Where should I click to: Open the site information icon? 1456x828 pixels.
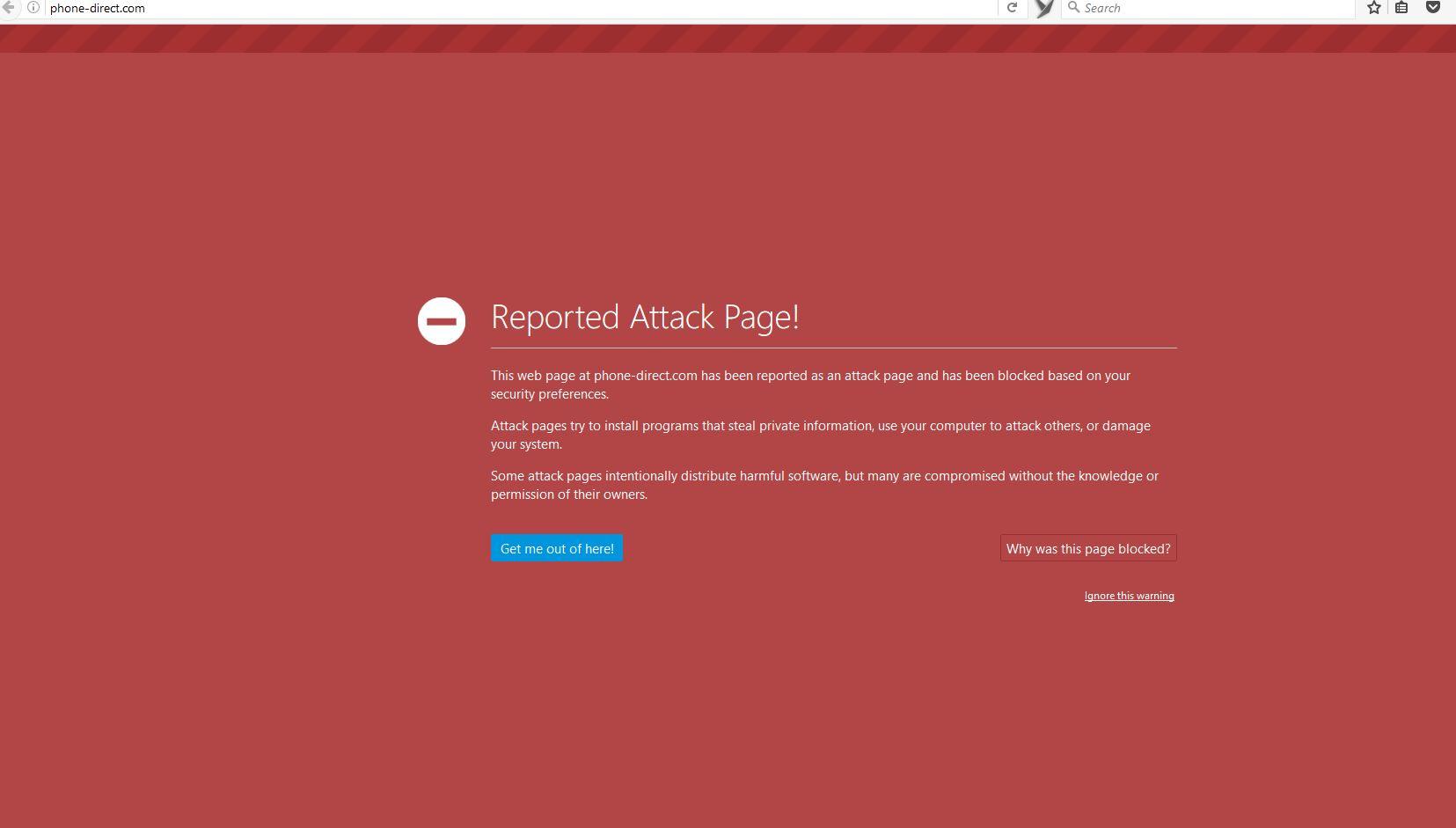click(33, 8)
